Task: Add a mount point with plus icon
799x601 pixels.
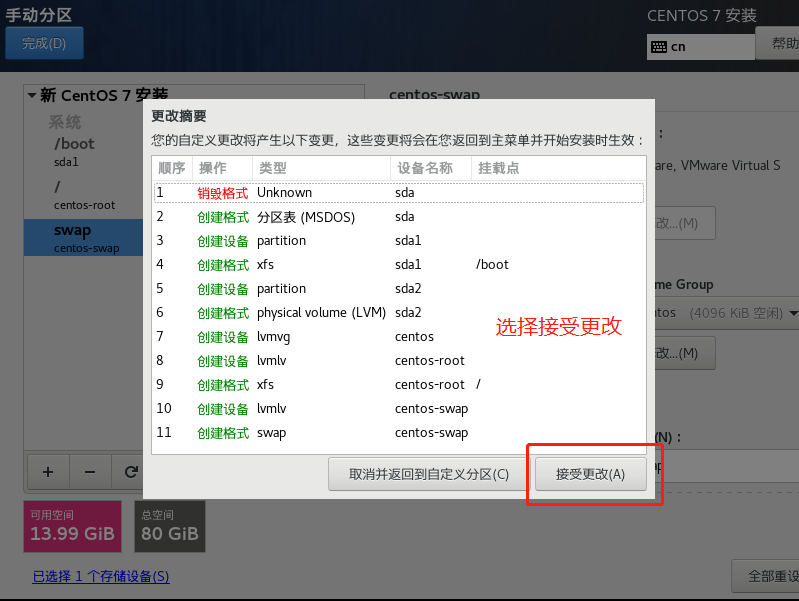Action: pos(48,472)
